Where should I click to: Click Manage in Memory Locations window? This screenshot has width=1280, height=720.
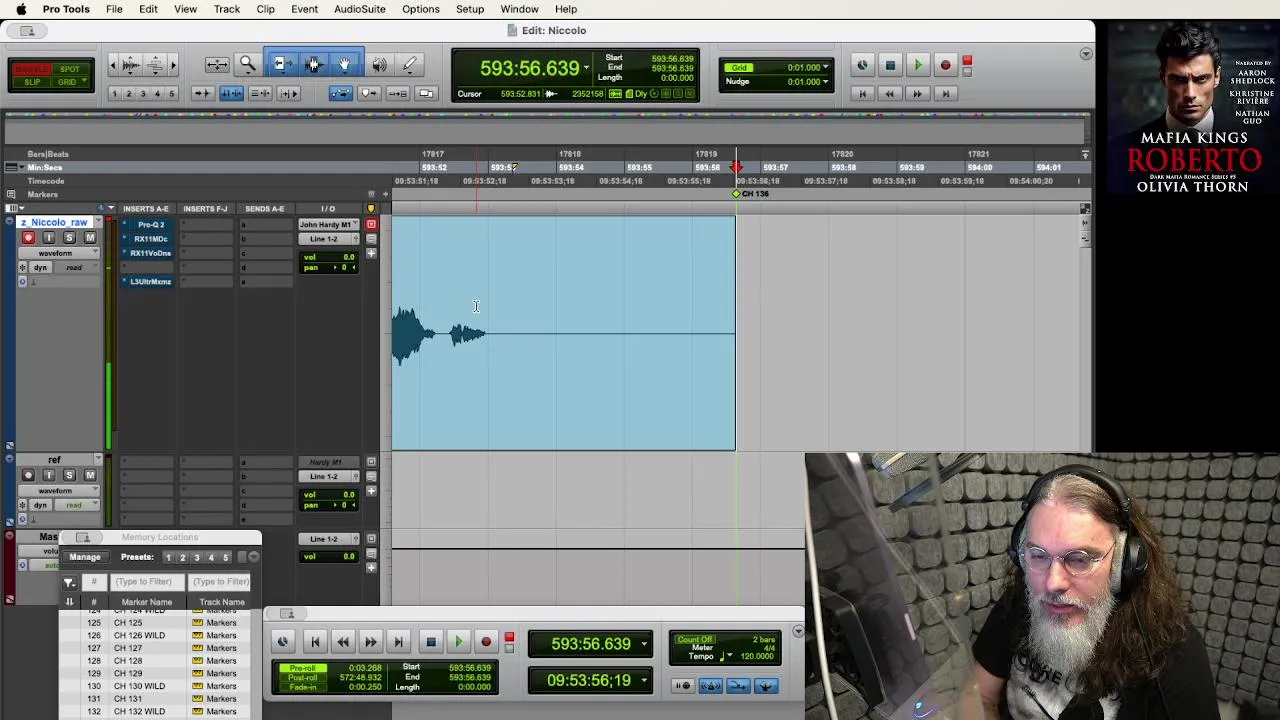(85, 557)
